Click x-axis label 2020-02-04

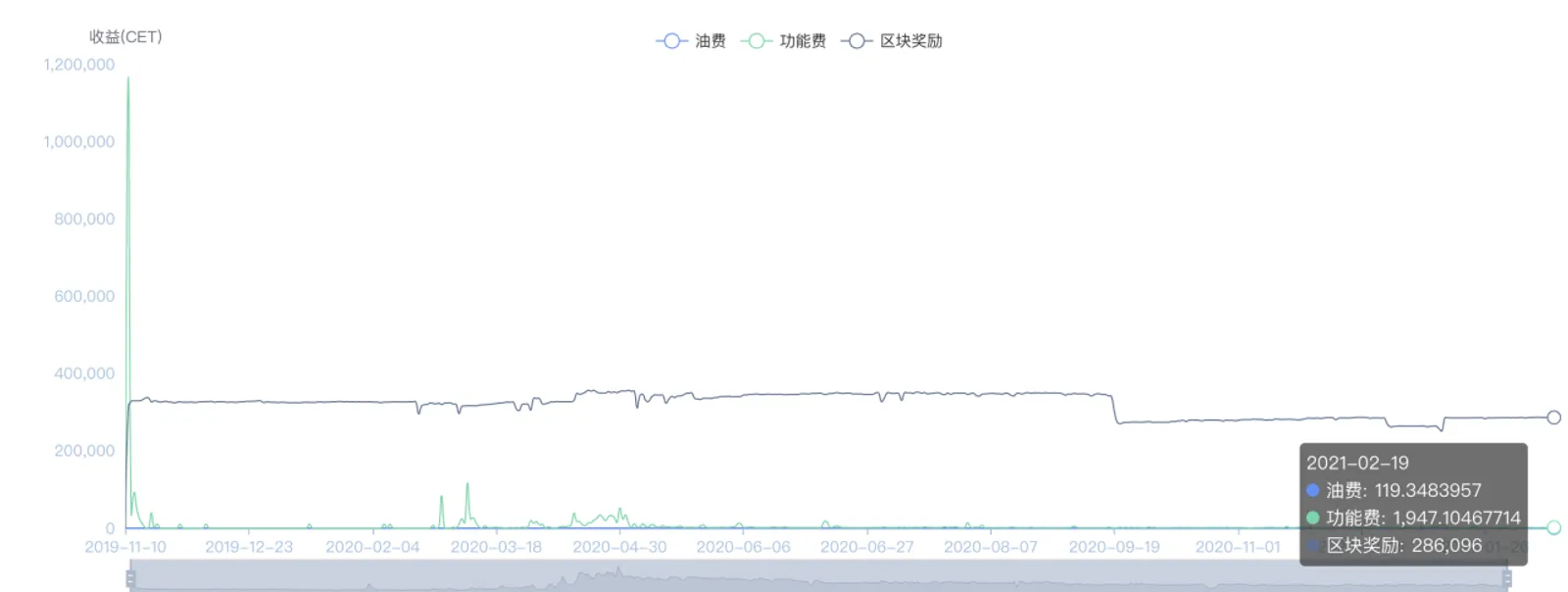[x=372, y=547]
